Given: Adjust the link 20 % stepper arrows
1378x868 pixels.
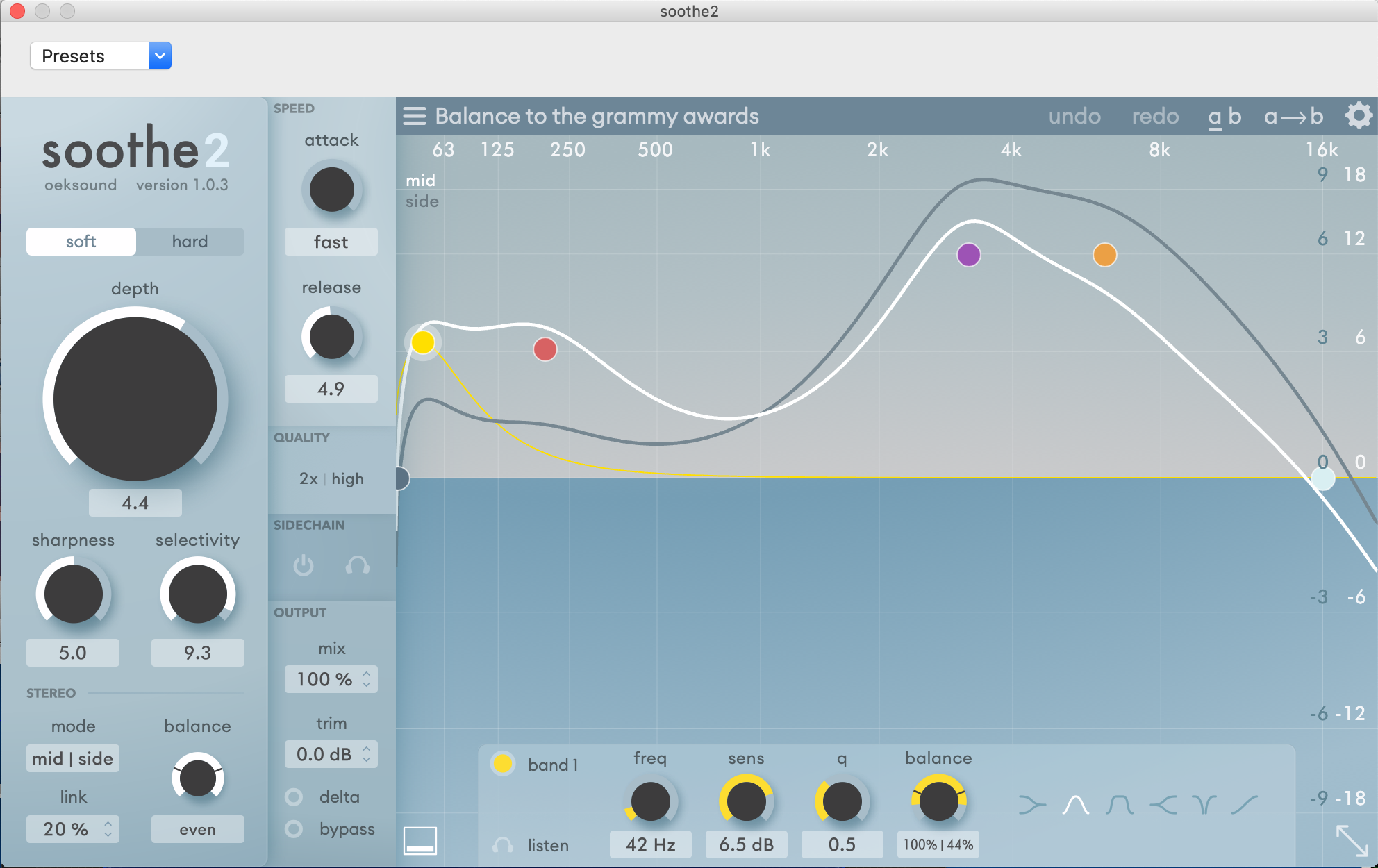Looking at the screenshot, I should tap(108, 829).
